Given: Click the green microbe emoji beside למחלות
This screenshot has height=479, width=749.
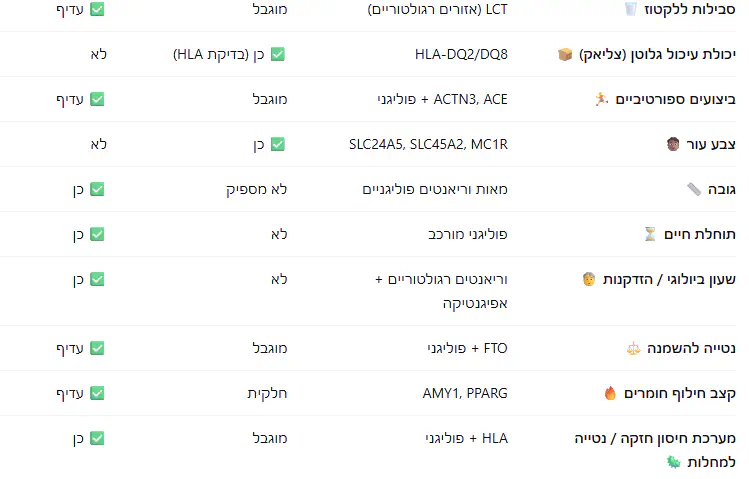Looking at the screenshot, I should [674, 462].
